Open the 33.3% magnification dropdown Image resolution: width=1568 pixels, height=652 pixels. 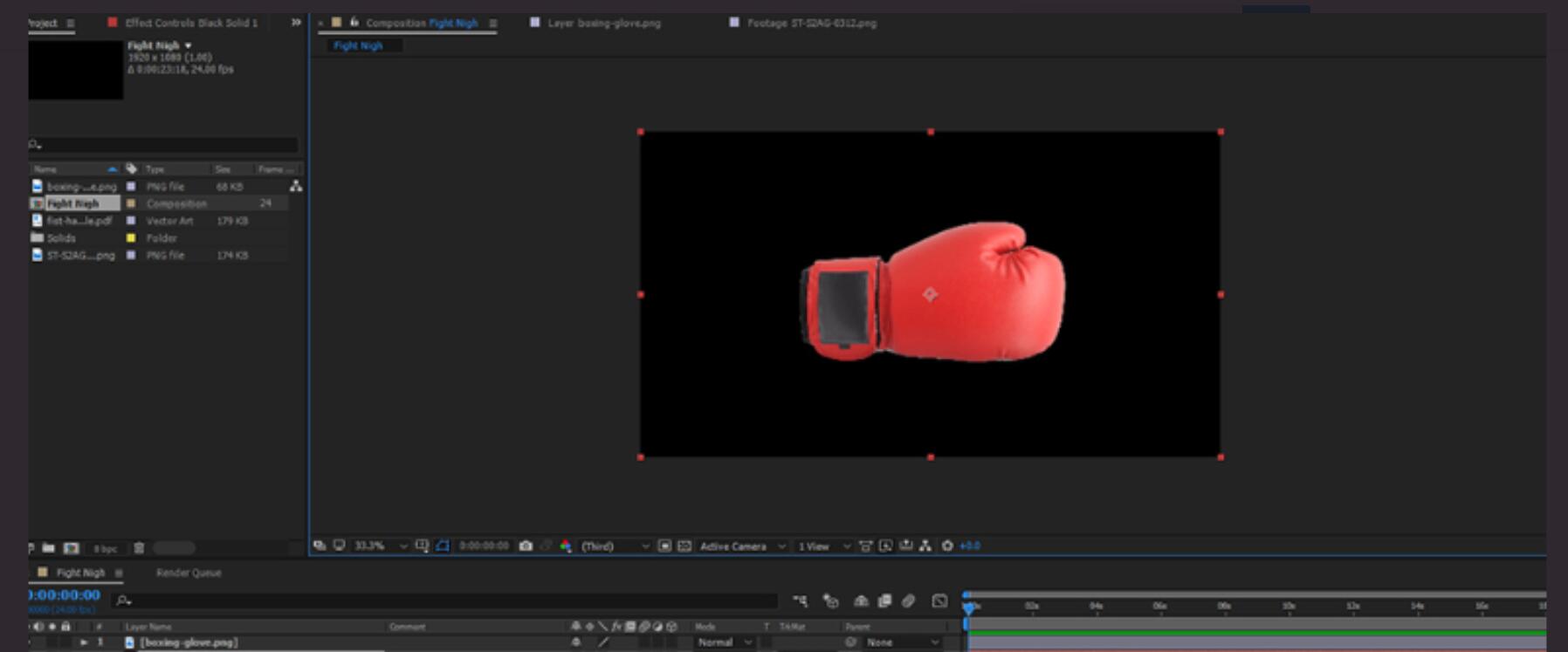tap(381, 546)
